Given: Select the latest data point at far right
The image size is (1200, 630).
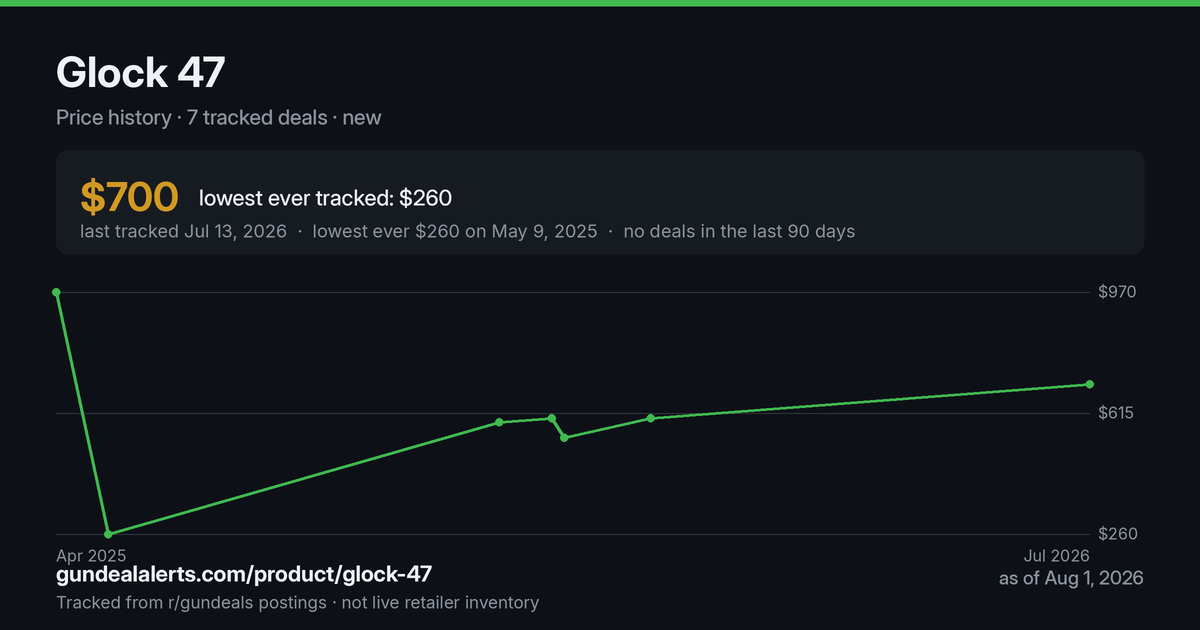Looking at the screenshot, I should [1090, 384].
